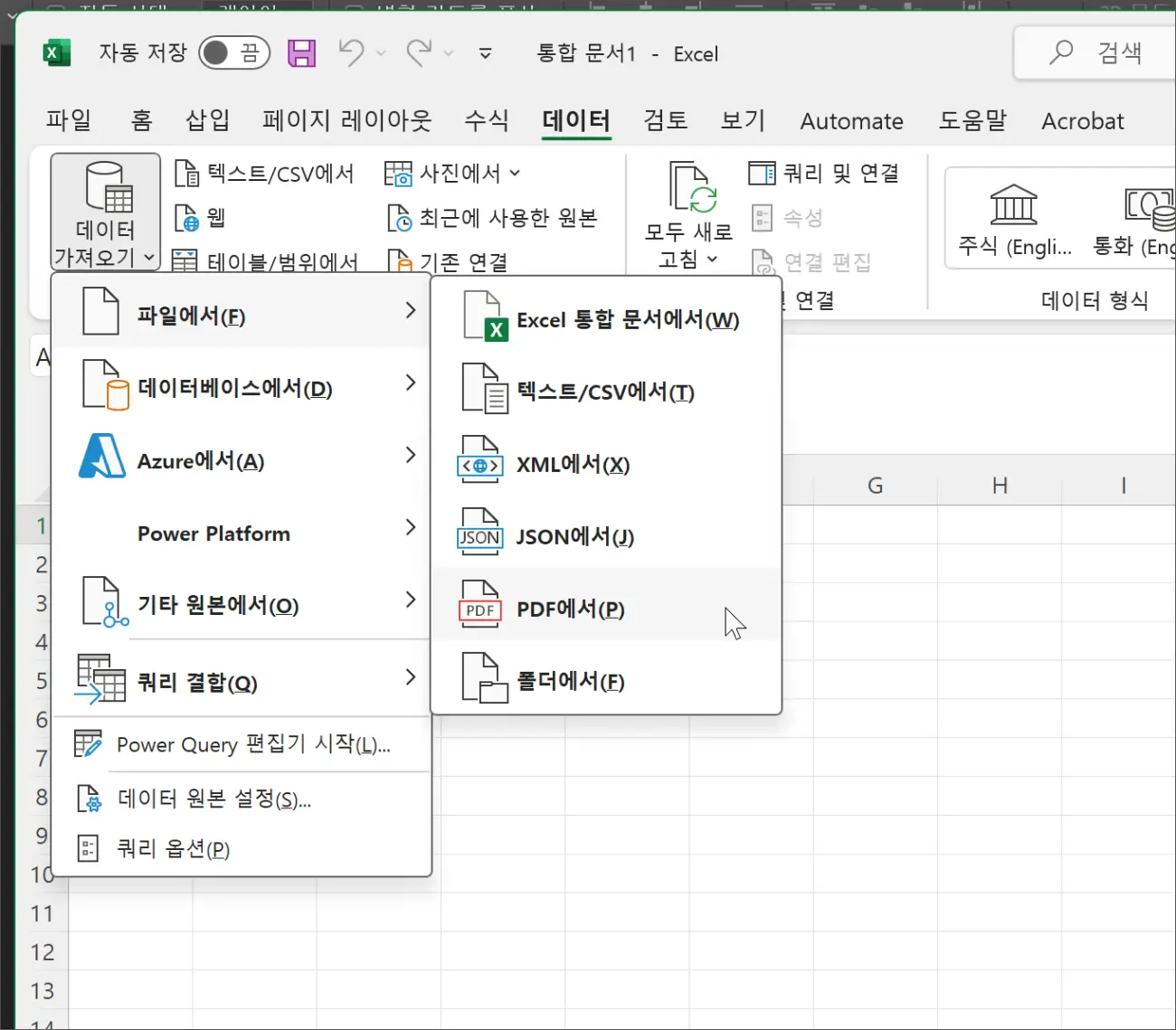Switch to the 검토 tab
This screenshot has width=1176, height=1030.
(666, 120)
